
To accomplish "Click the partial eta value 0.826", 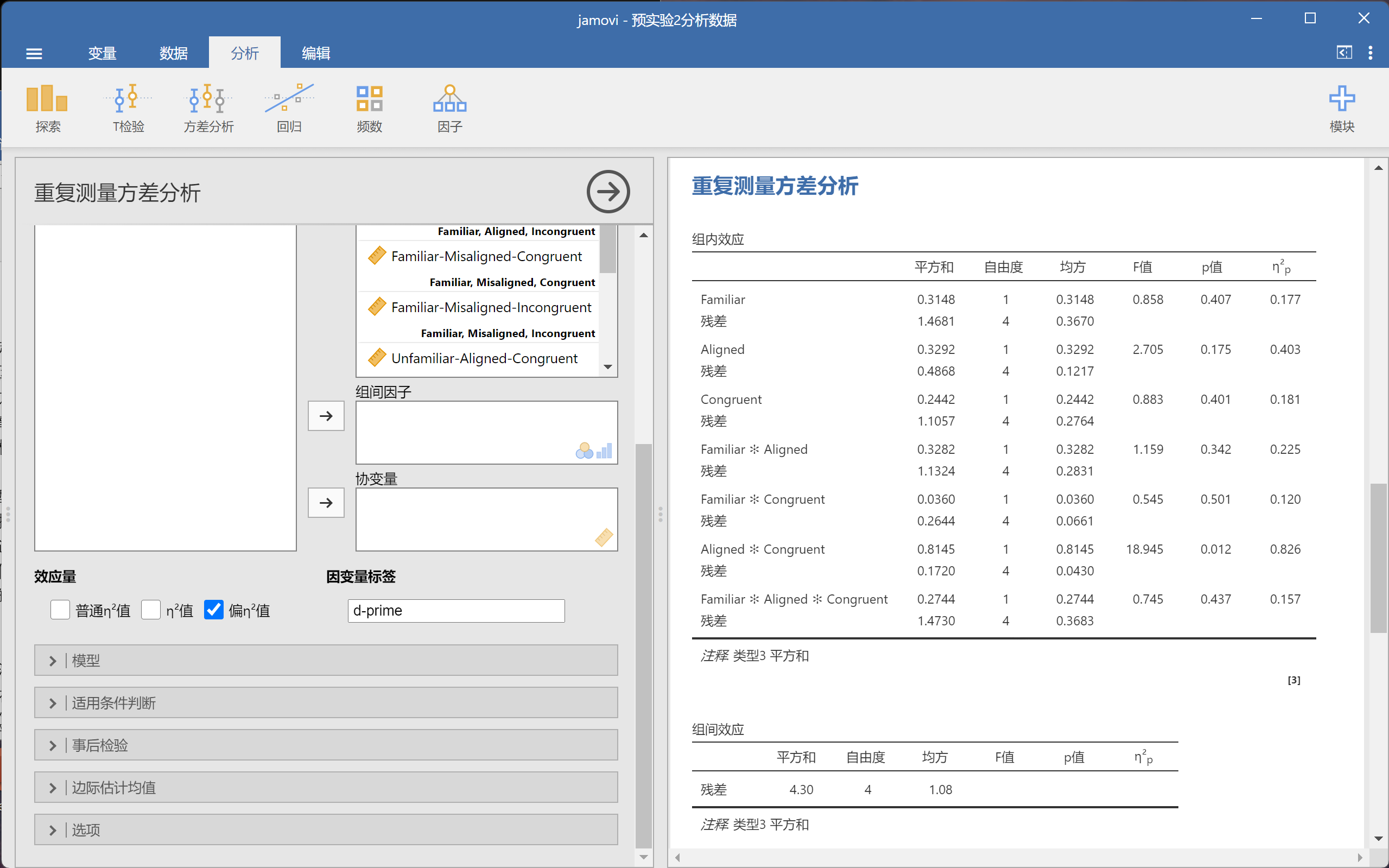I will click(1285, 549).
